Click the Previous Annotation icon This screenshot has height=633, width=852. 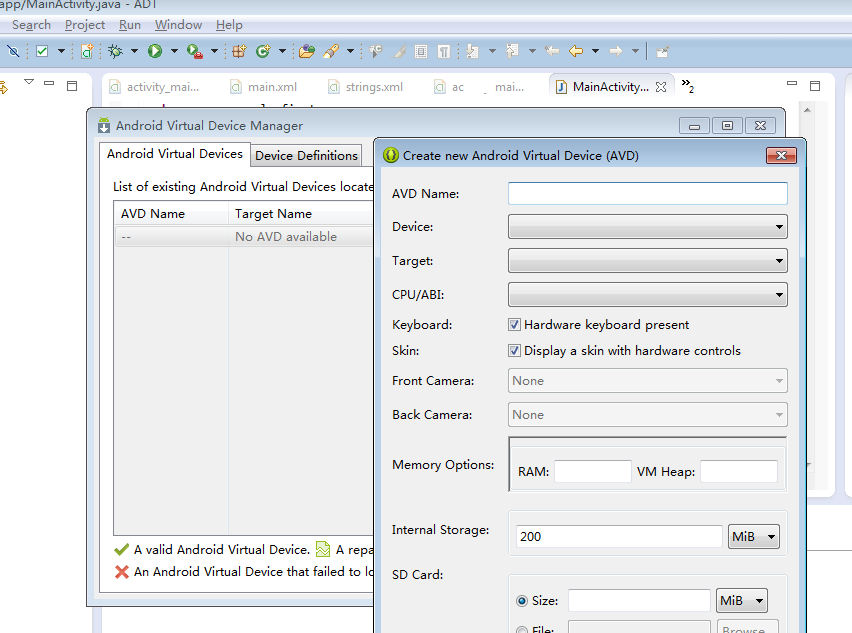click(512, 51)
